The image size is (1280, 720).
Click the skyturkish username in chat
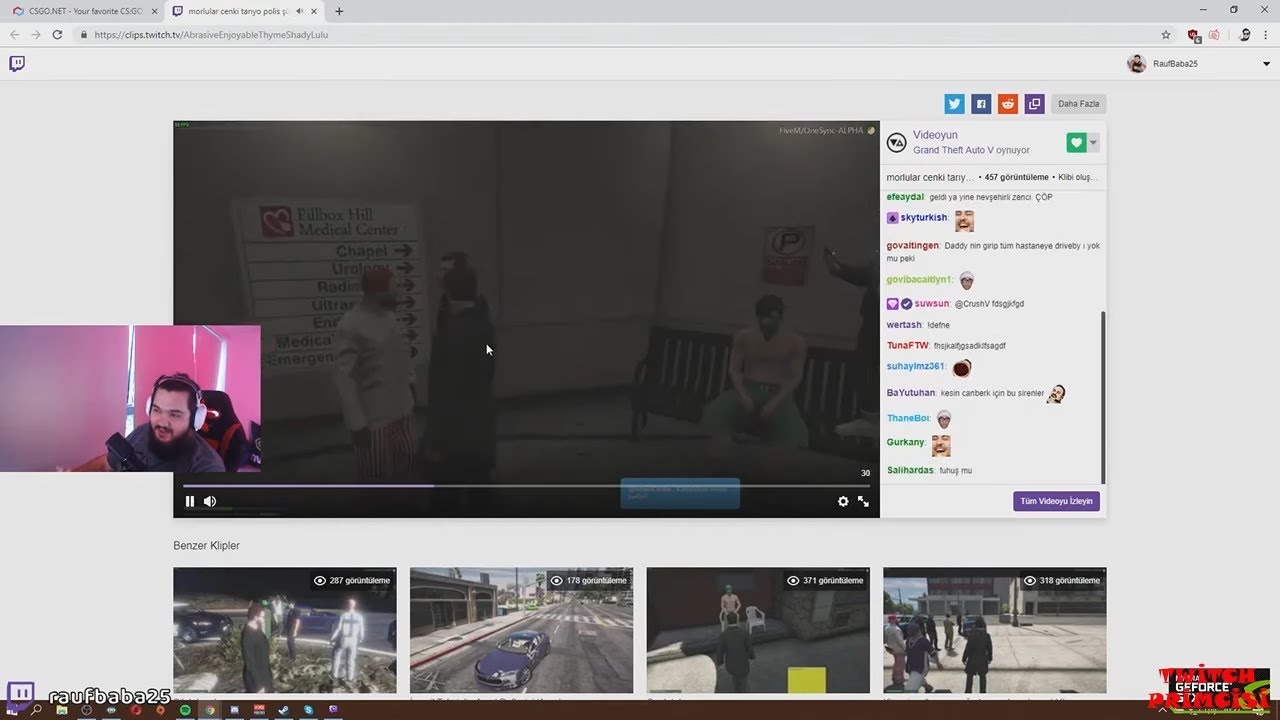click(923, 218)
